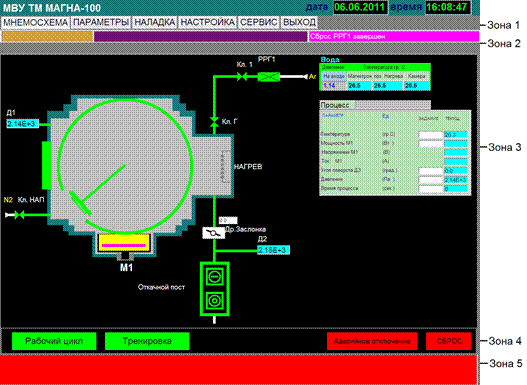The width and height of the screenshot is (527, 385).
Task: Click the red СБРОС button
Action: pyautogui.click(x=449, y=341)
